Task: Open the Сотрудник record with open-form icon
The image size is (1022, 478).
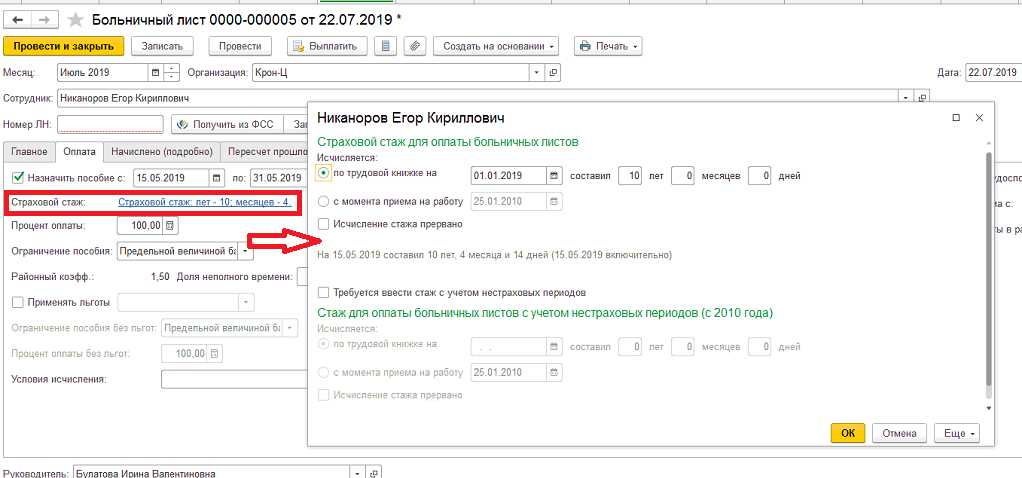Action: (923, 98)
